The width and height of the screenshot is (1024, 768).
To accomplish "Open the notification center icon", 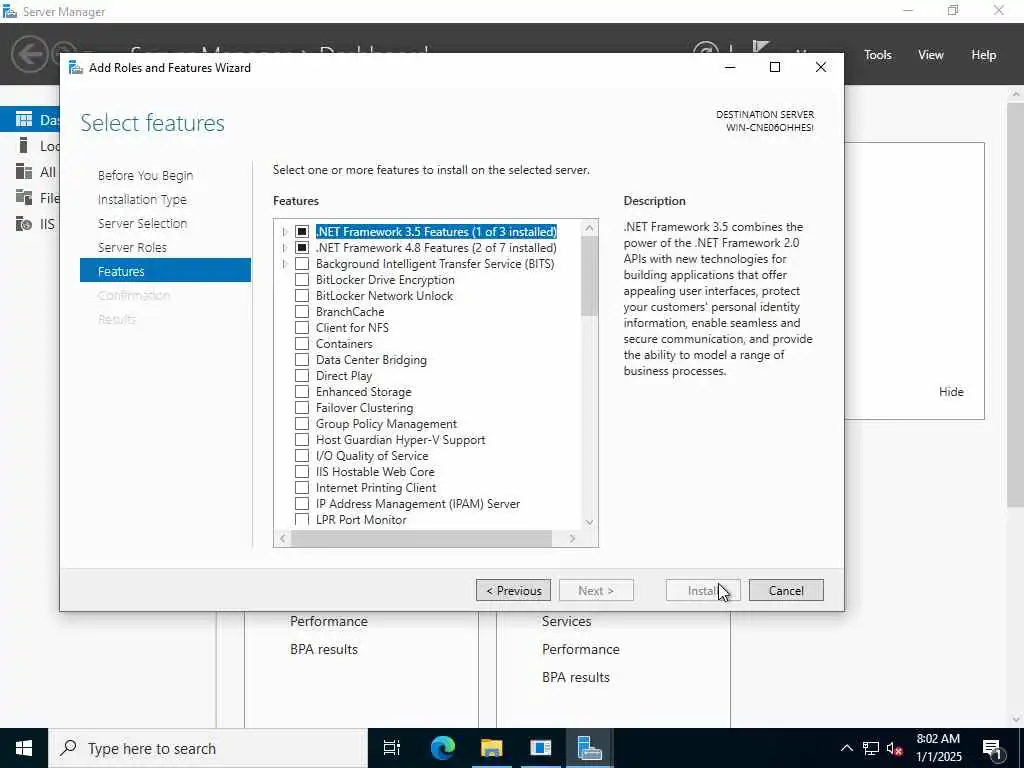I will pyautogui.click(x=992, y=748).
